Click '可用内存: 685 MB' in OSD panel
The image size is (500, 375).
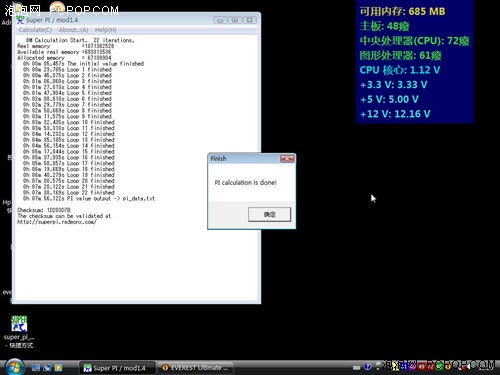[402, 11]
